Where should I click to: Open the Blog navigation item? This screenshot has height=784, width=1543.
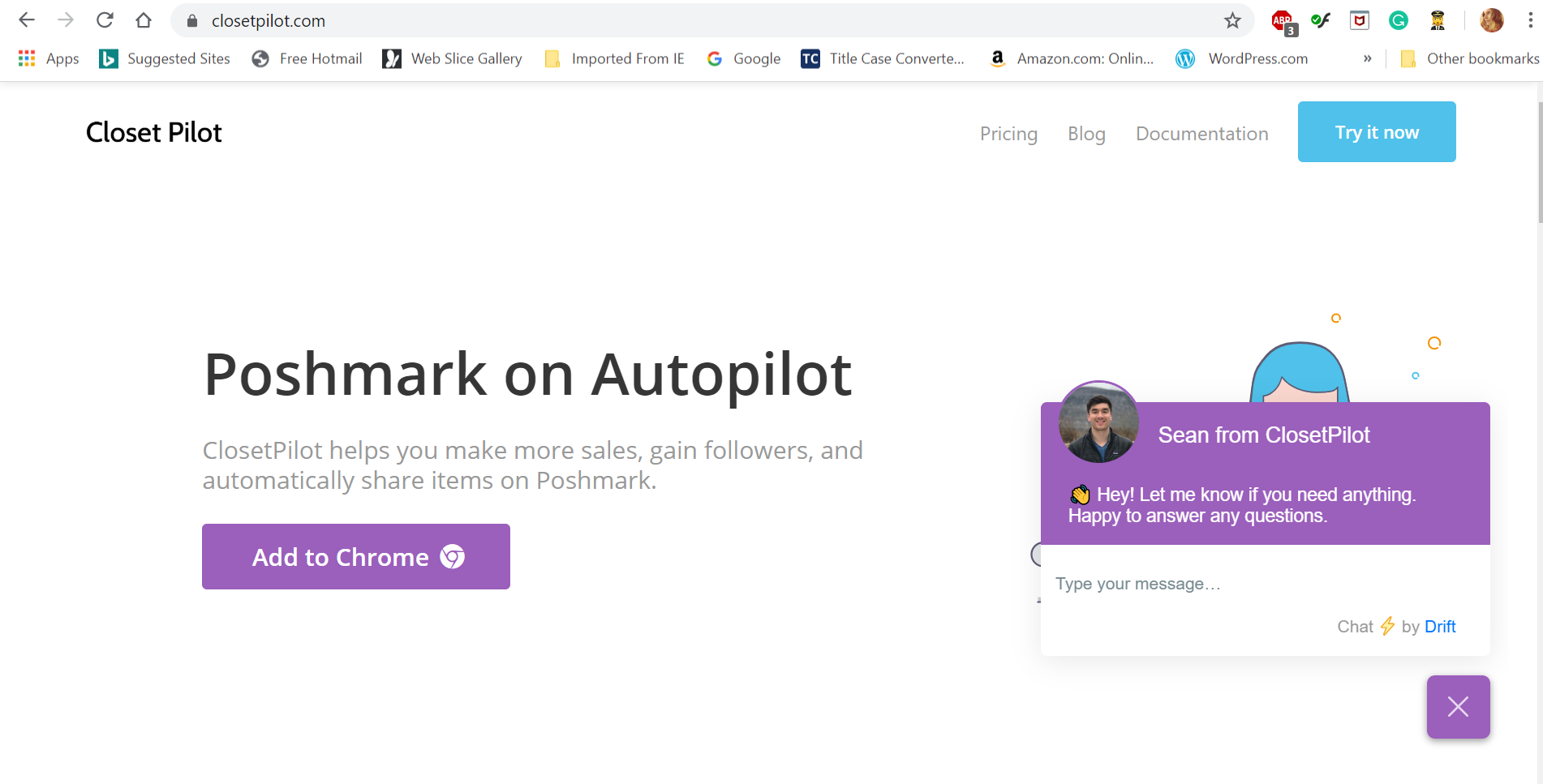pyautogui.click(x=1086, y=134)
